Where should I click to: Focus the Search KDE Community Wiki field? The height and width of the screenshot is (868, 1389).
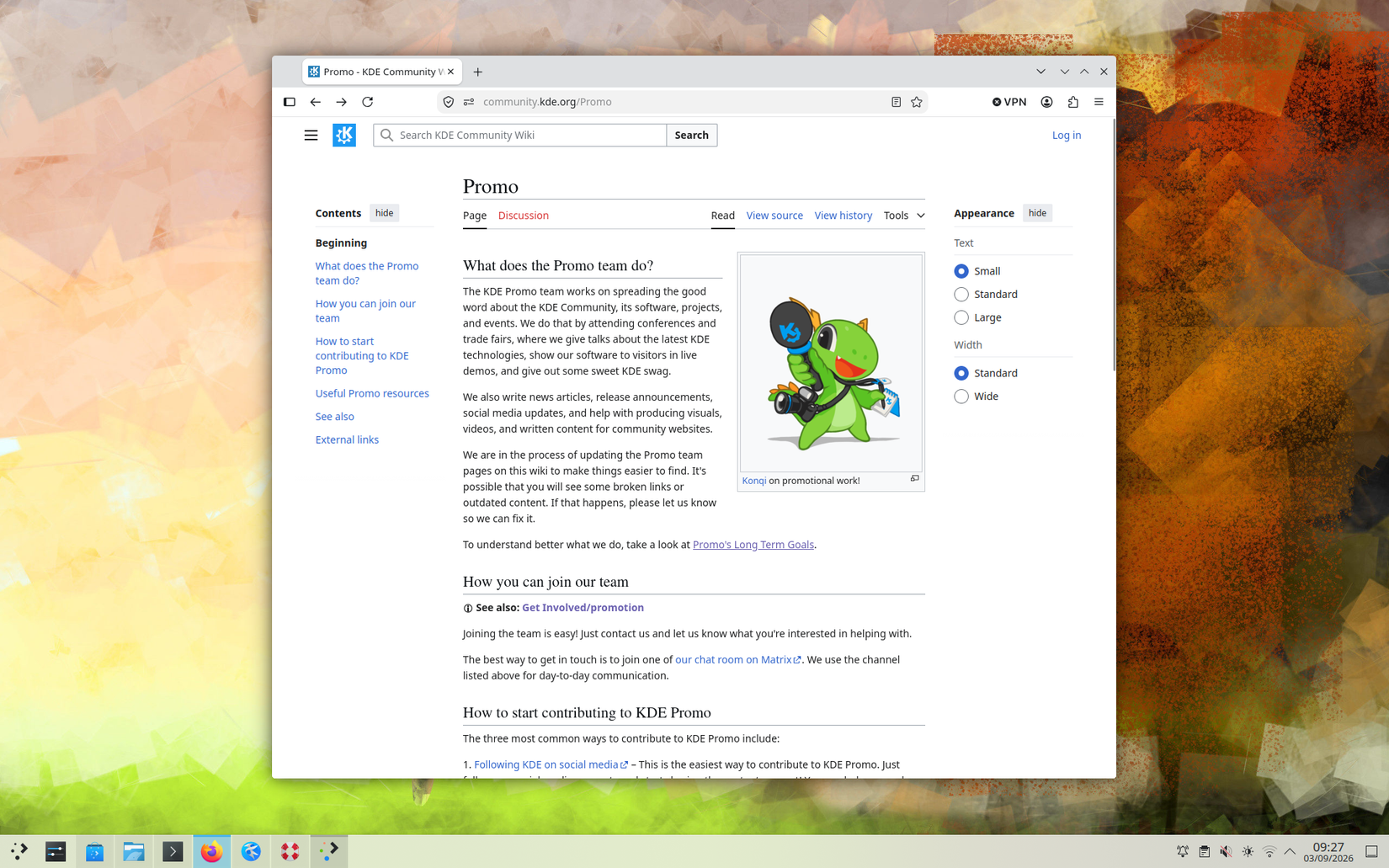coord(519,135)
